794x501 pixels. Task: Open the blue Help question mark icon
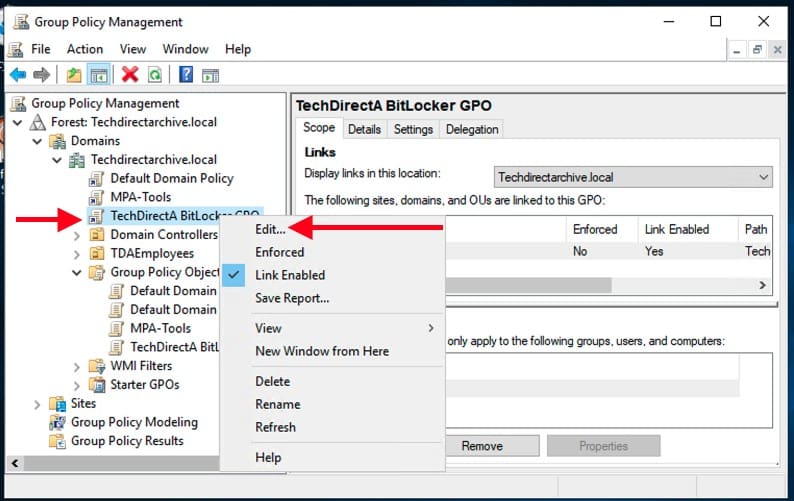click(x=185, y=75)
